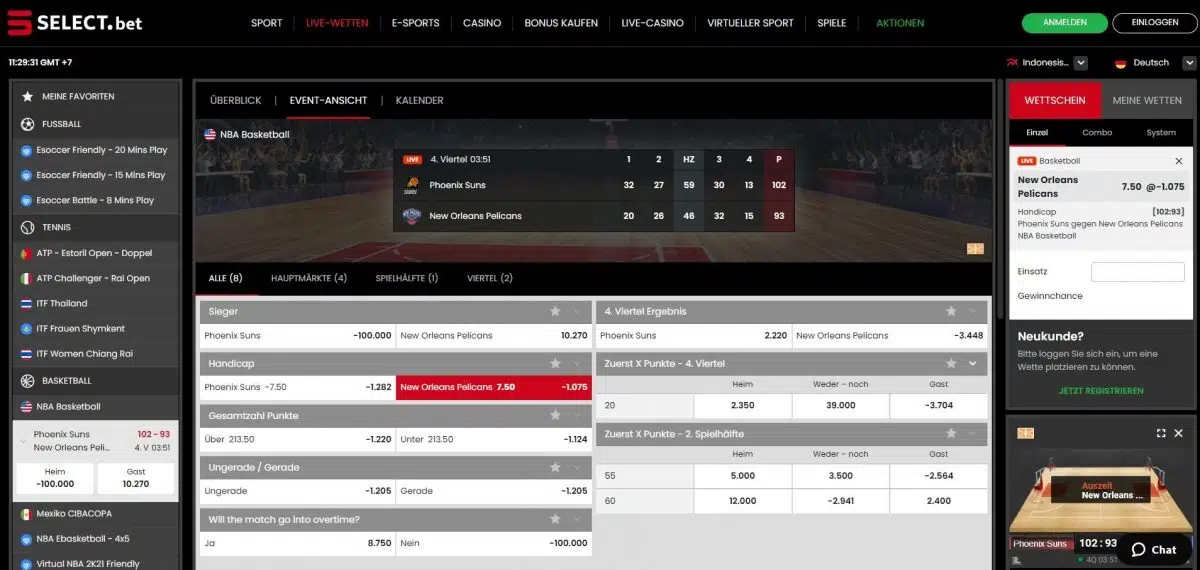Screen dimensions: 1200x570
Task: Close the live match tracker widget
Action: [1178, 433]
